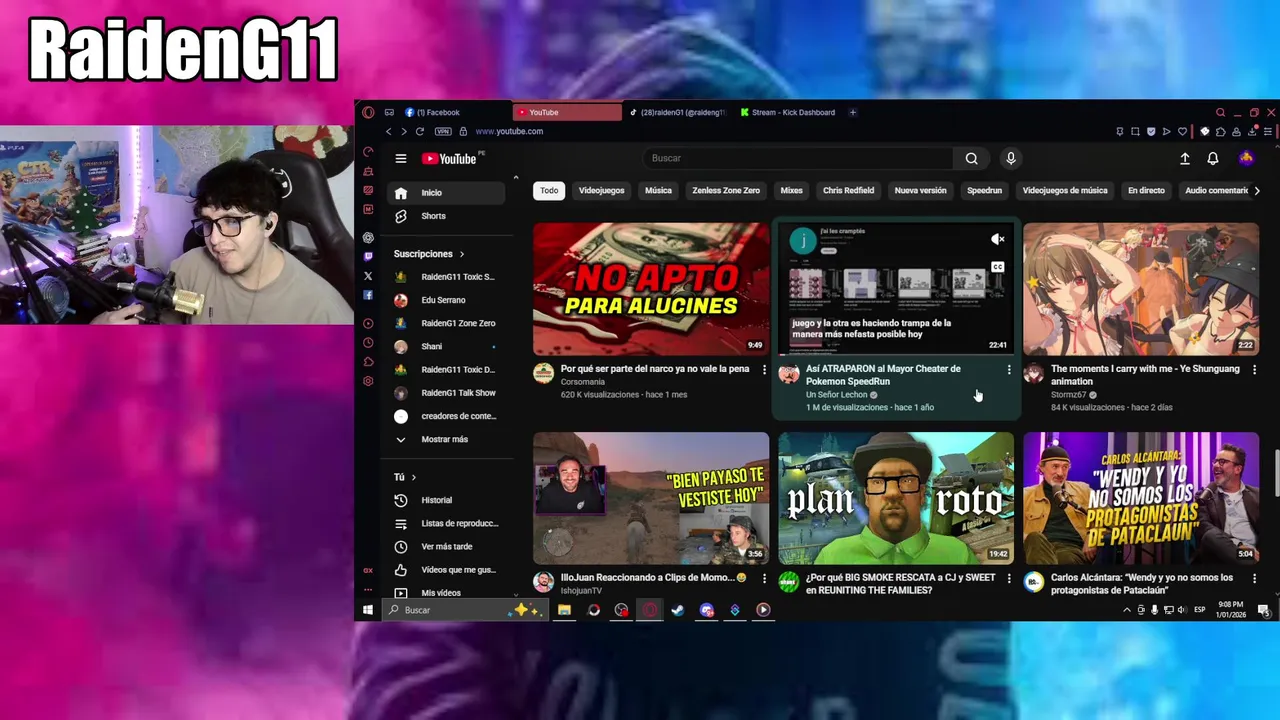Image resolution: width=1280 pixels, height=720 pixels.
Task: Open options menu for narco video
Action: point(764,370)
